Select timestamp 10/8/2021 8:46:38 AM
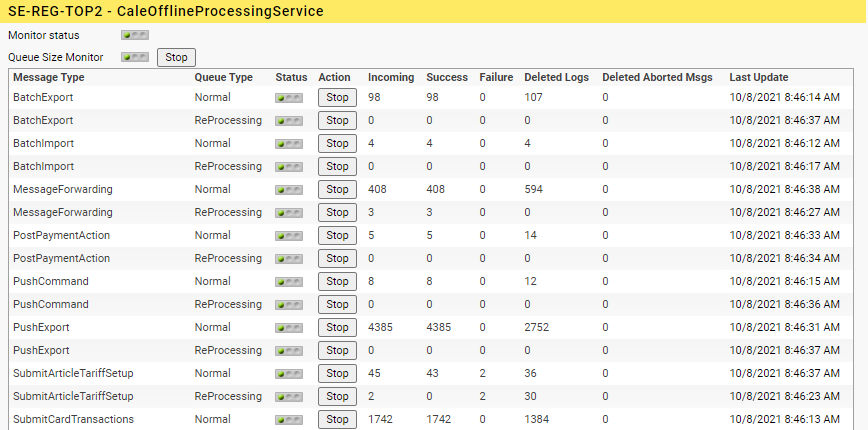This screenshot has width=868, height=430. click(785, 189)
